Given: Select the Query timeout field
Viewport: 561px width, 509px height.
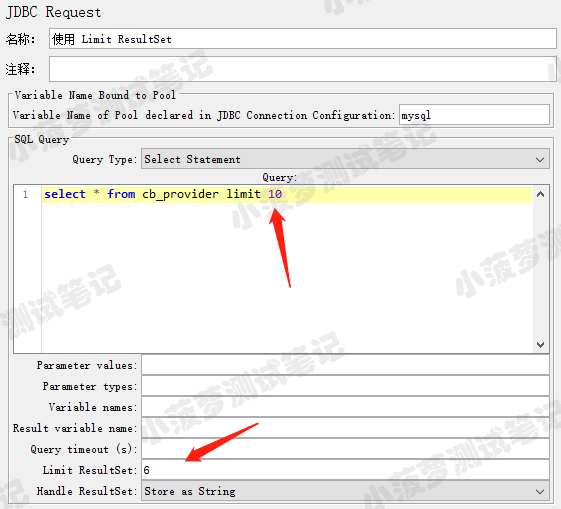Looking at the screenshot, I should pos(345,449).
